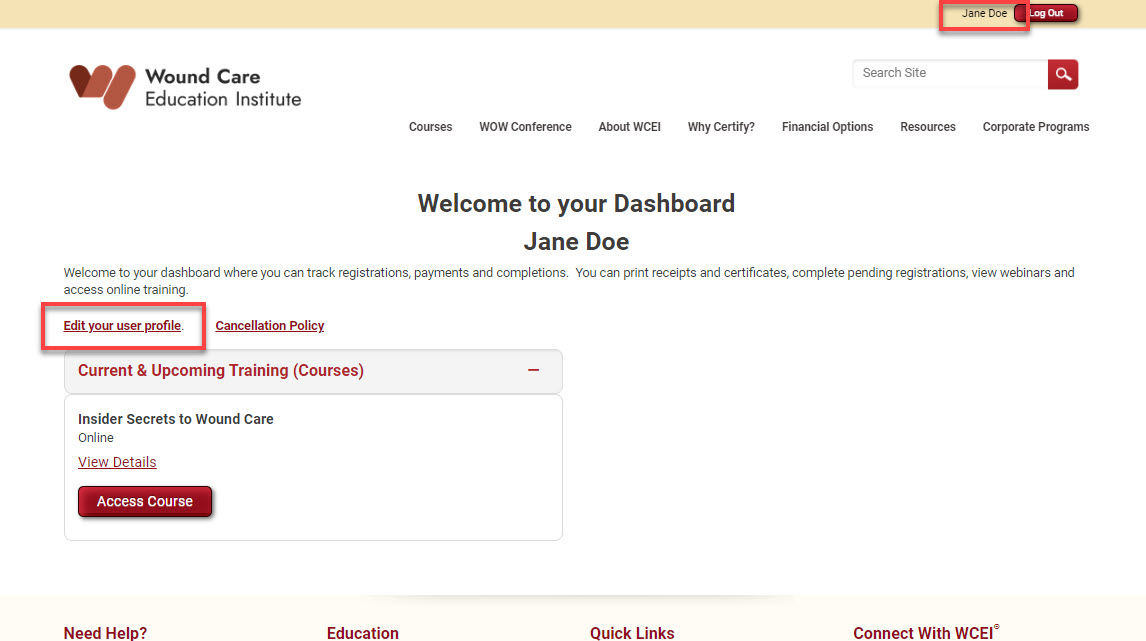Click the search magnifying glass icon
Image resolution: width=1146 pixels, height=641 pixels.
pos(1062,74)
